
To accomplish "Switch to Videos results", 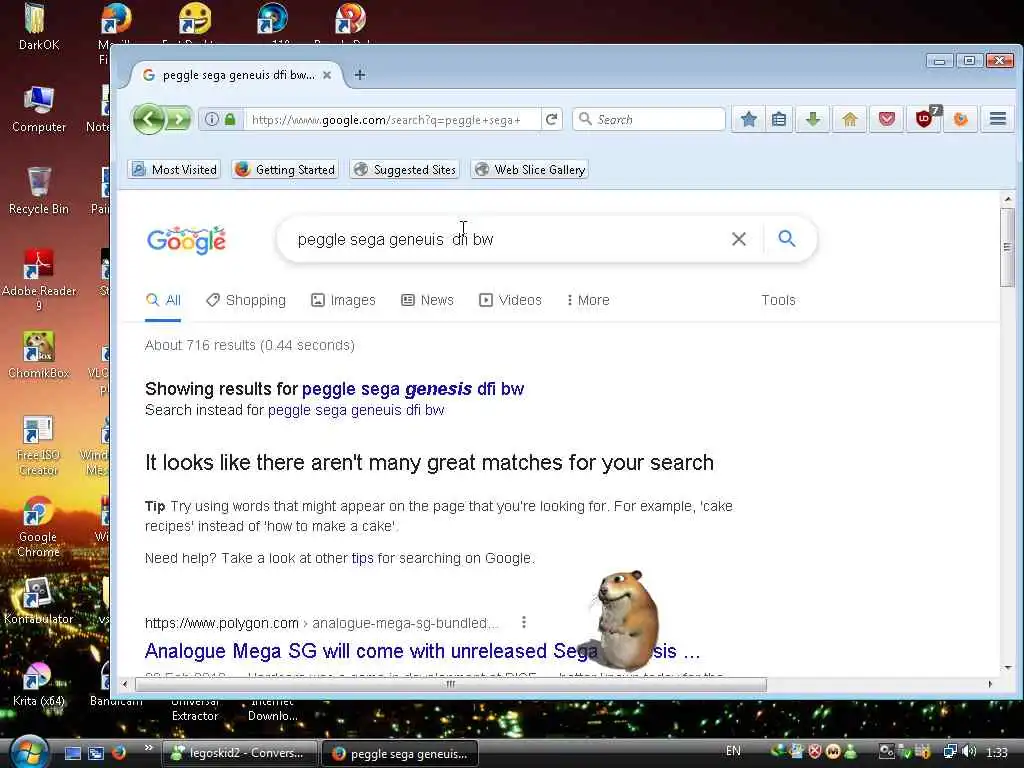I will point(510,300).
